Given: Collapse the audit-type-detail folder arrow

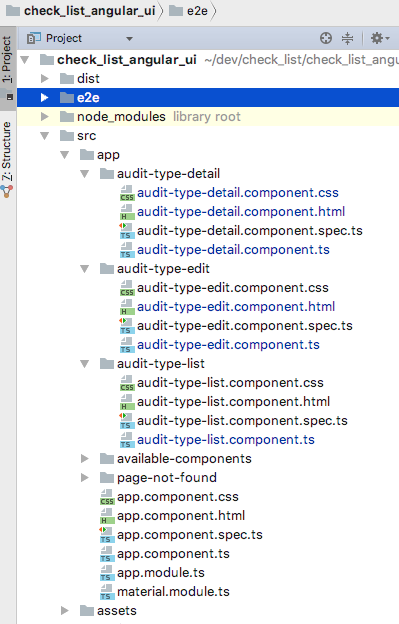Looking at the screenshot, I should click(85, 174).
